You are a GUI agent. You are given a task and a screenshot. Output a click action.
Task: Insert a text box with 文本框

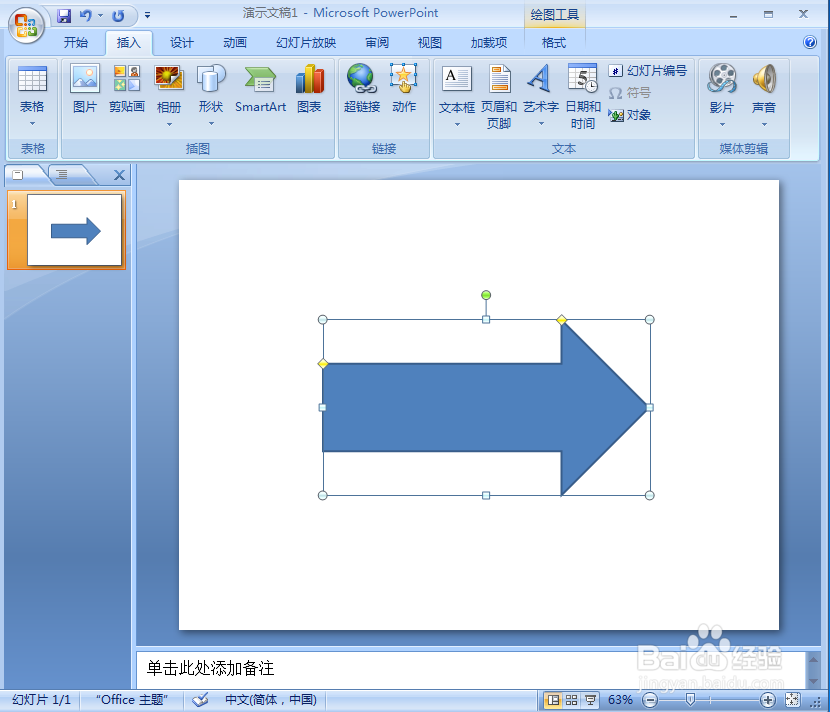tap(456, 89)
